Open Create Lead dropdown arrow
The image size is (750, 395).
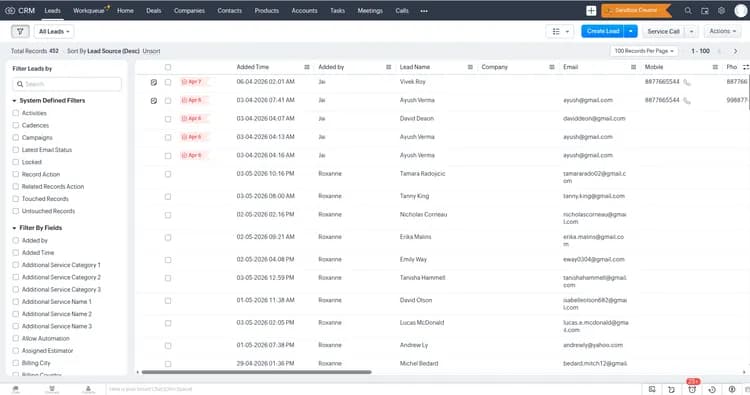(x=631, y=32)
